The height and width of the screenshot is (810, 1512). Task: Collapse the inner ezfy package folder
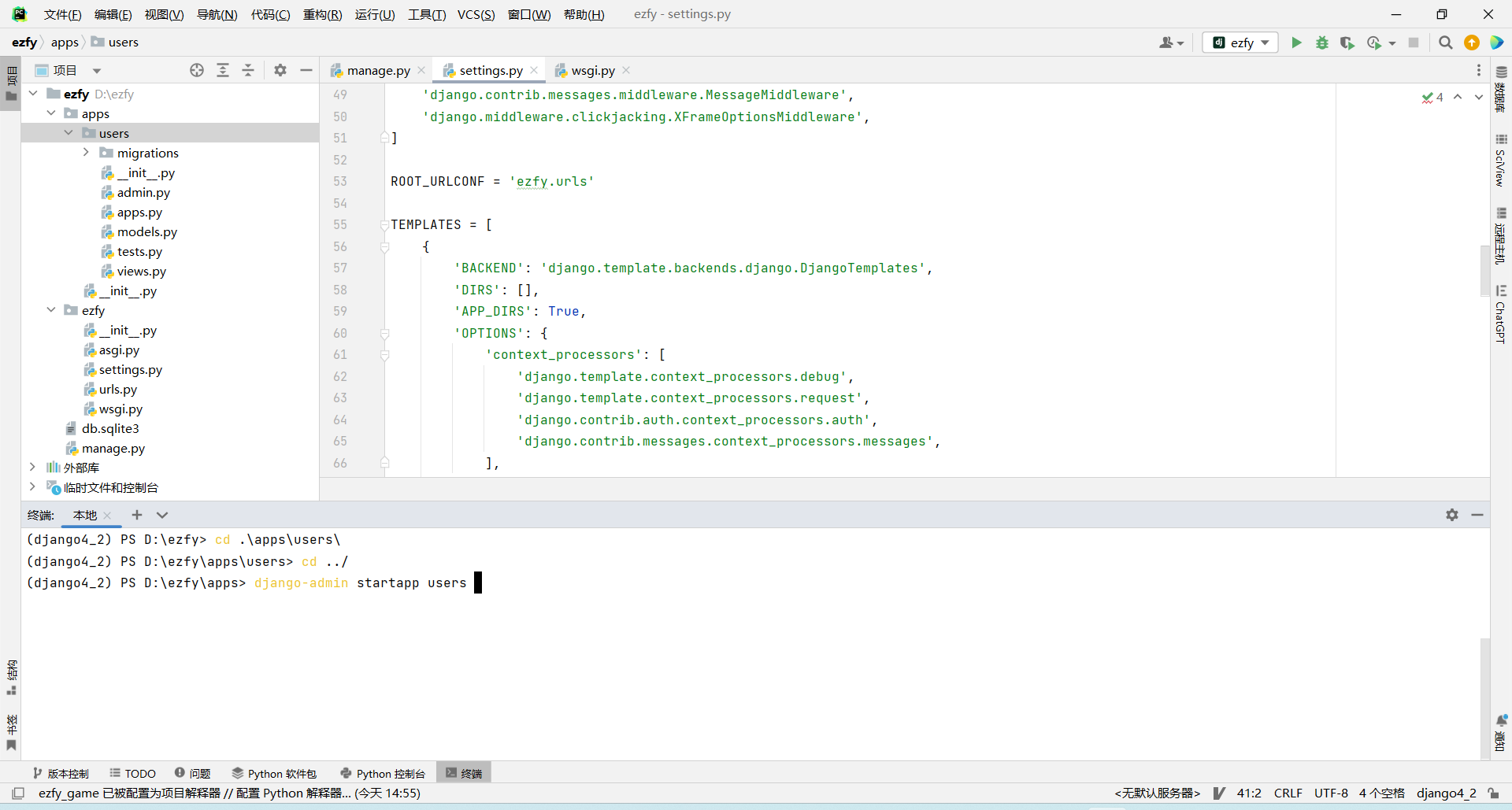click(51, 310)
